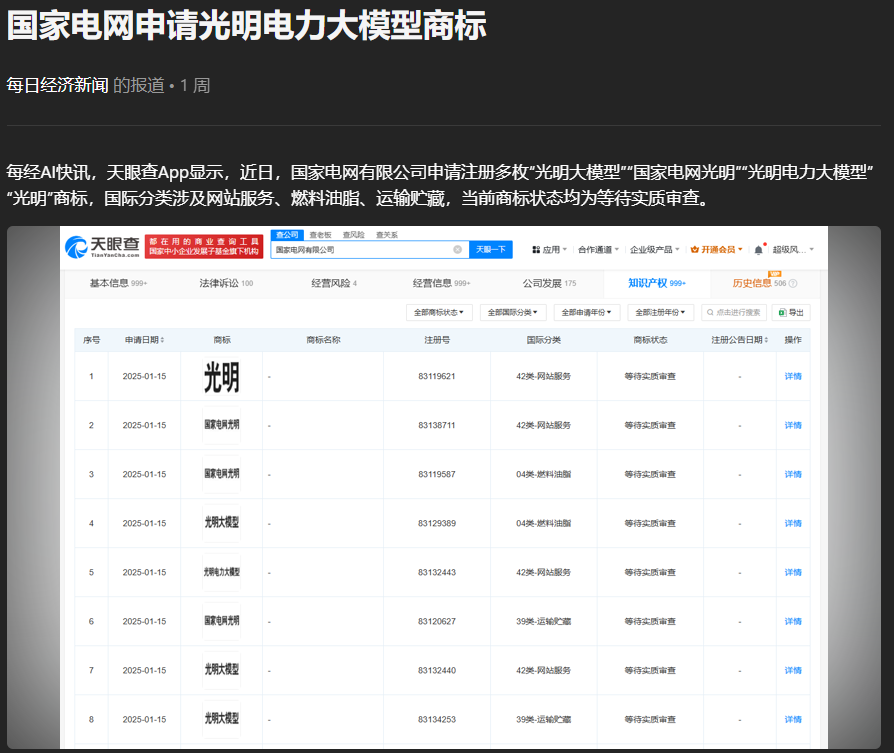Select the 查关系 search tab
Image resolution: width=894 pixels, height=753 pixels.
[387, 235]
